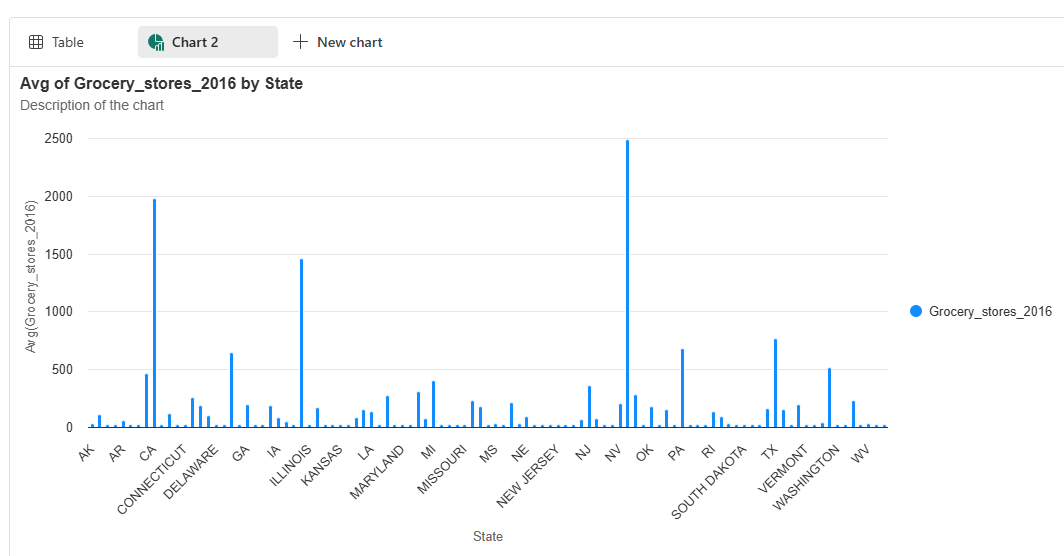Switch to the Table tab
Image resolution: width=1064 pixels, height=556 pixels.
[67, 42]
